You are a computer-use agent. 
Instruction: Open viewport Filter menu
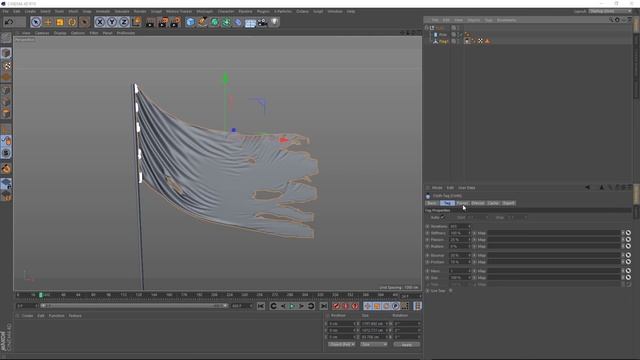93,33
